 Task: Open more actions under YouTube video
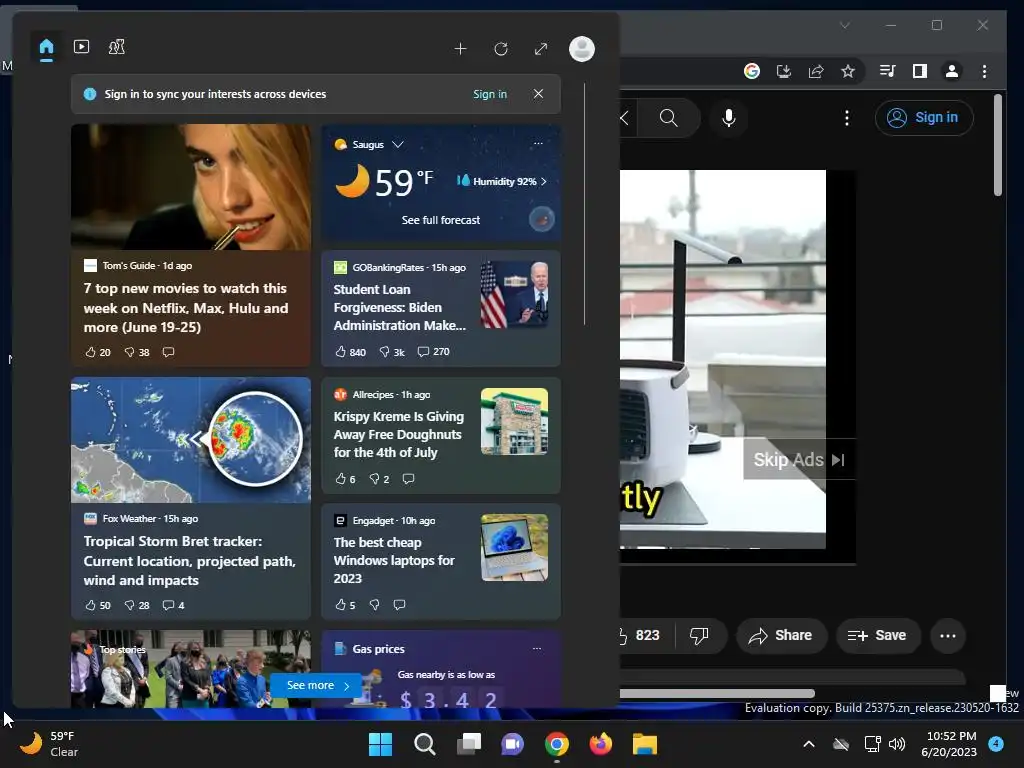point(948,635)
